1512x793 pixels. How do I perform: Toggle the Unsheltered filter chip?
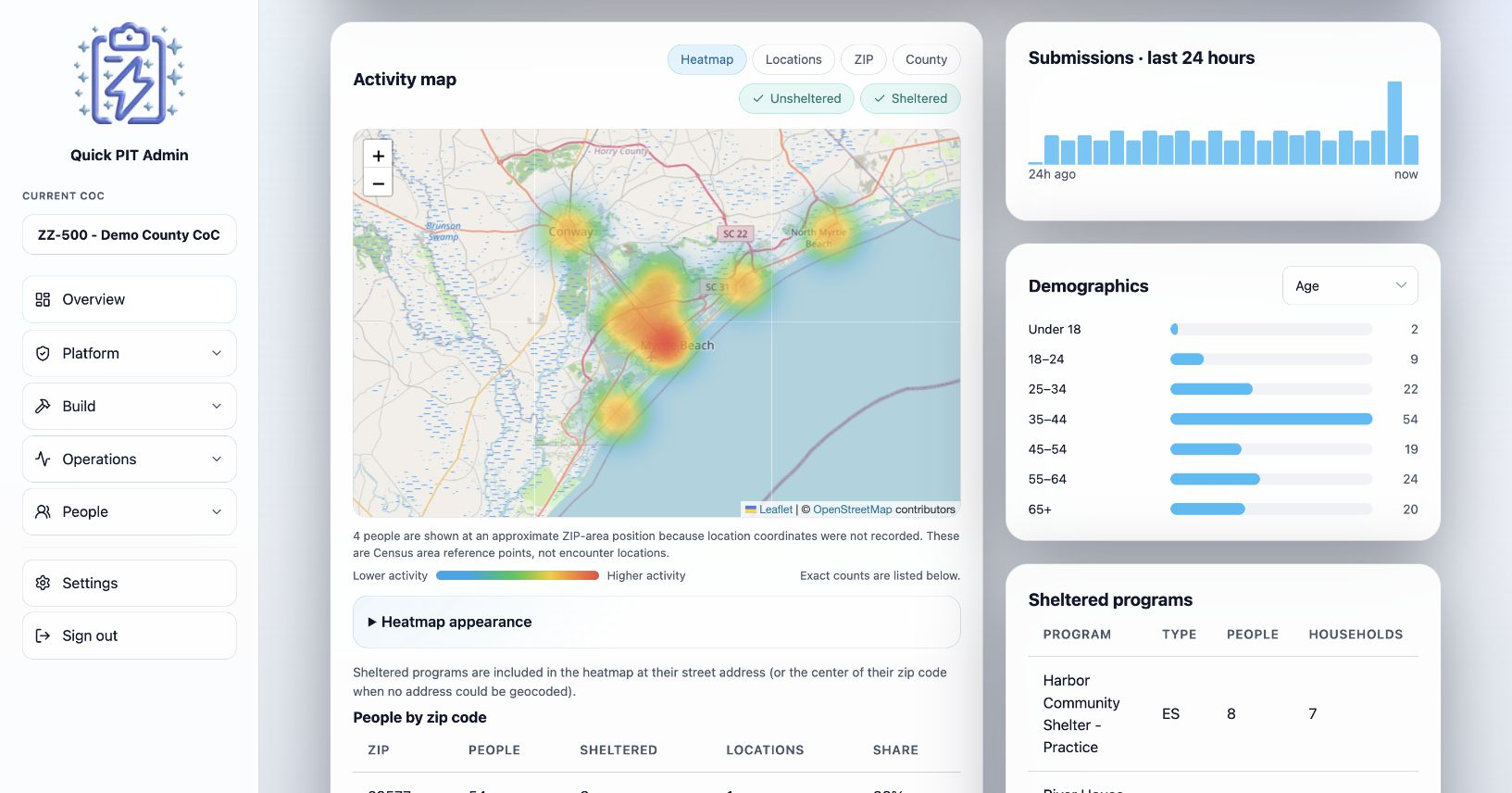click(x=796, y=98)
